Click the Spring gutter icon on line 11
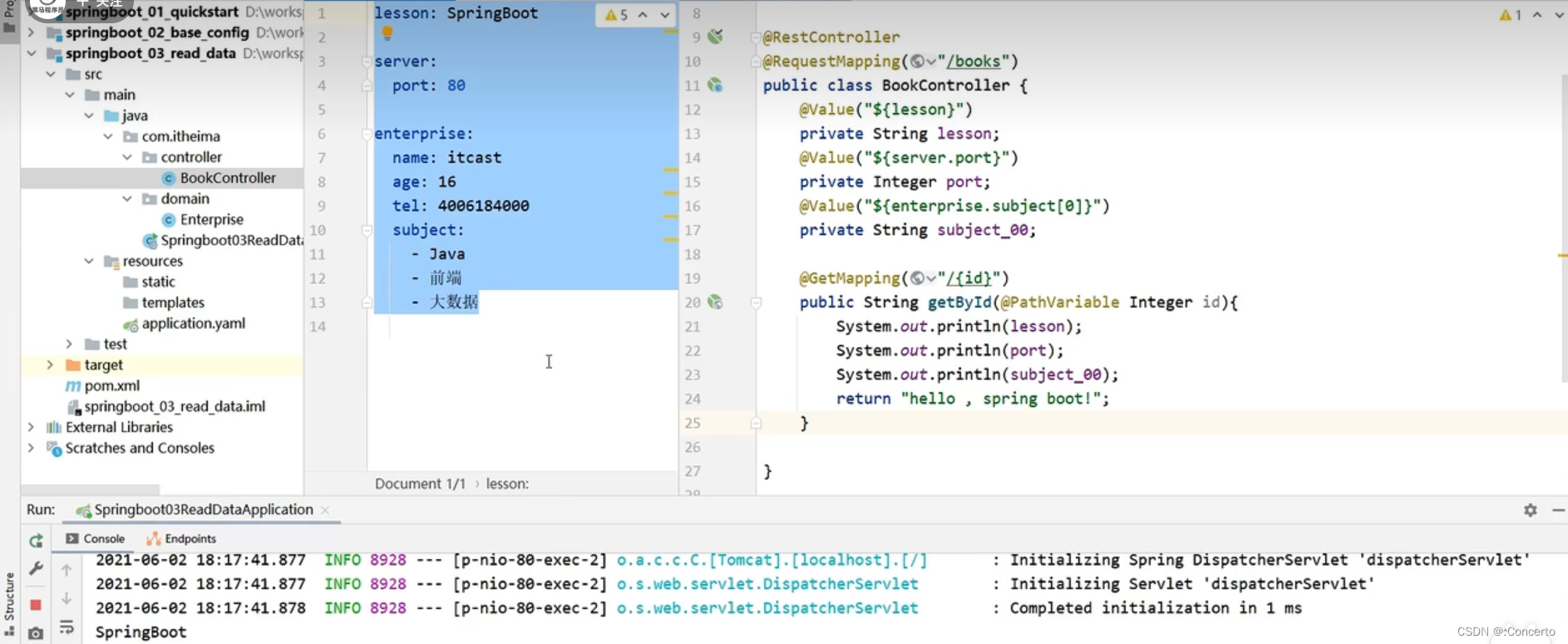Viewport: 1568px width, 644px height. point(715,85)
